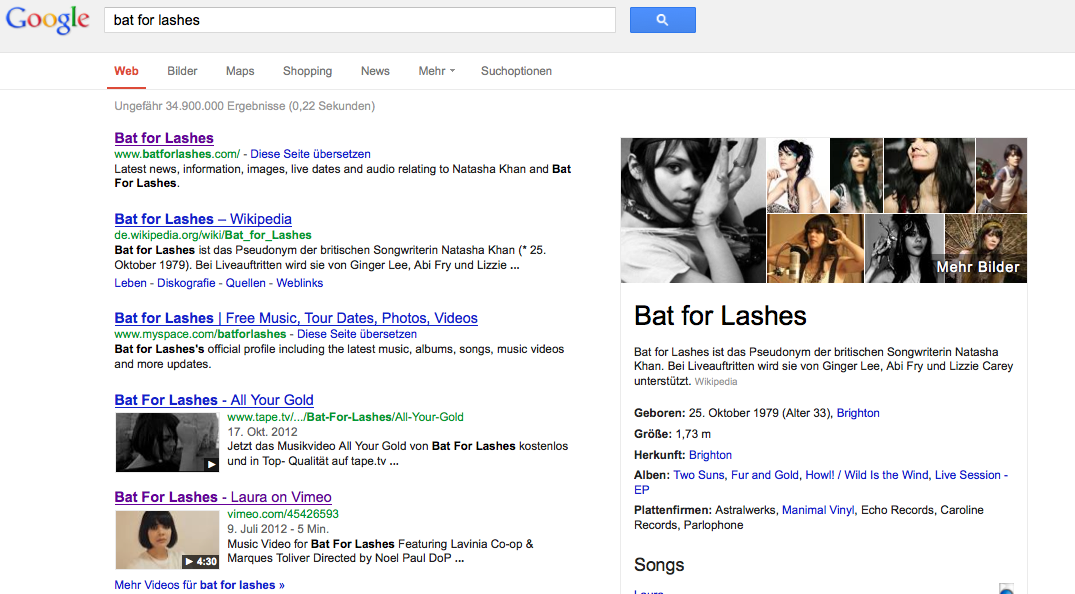Click Brighton link next to Geboren
Image resolution: width=1075 pixels, height=594 pixels.
point(858,413)
